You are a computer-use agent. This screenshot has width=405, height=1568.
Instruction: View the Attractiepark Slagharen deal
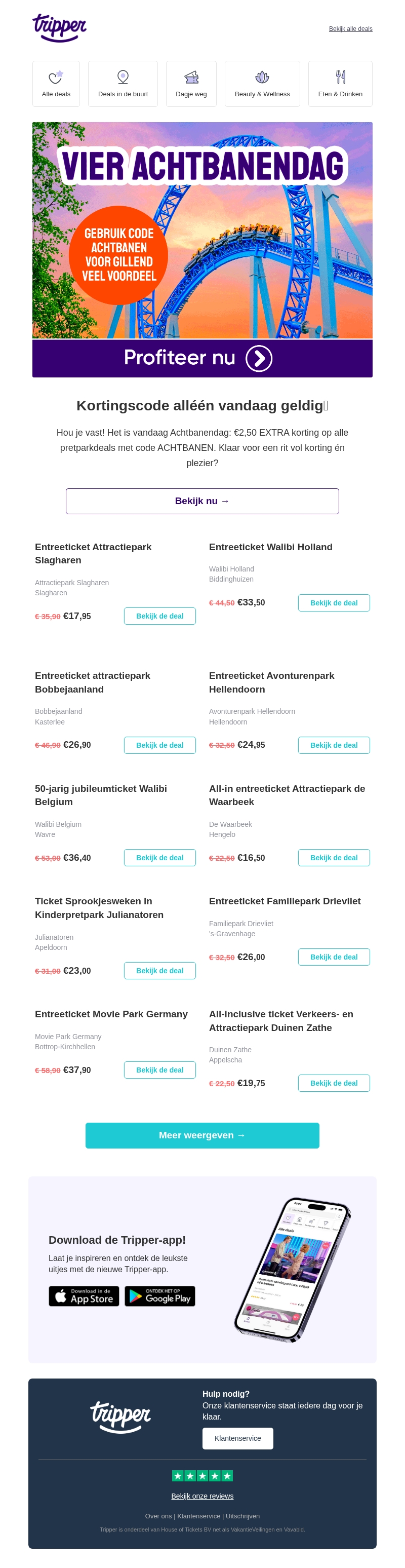(x=159, y=616)
